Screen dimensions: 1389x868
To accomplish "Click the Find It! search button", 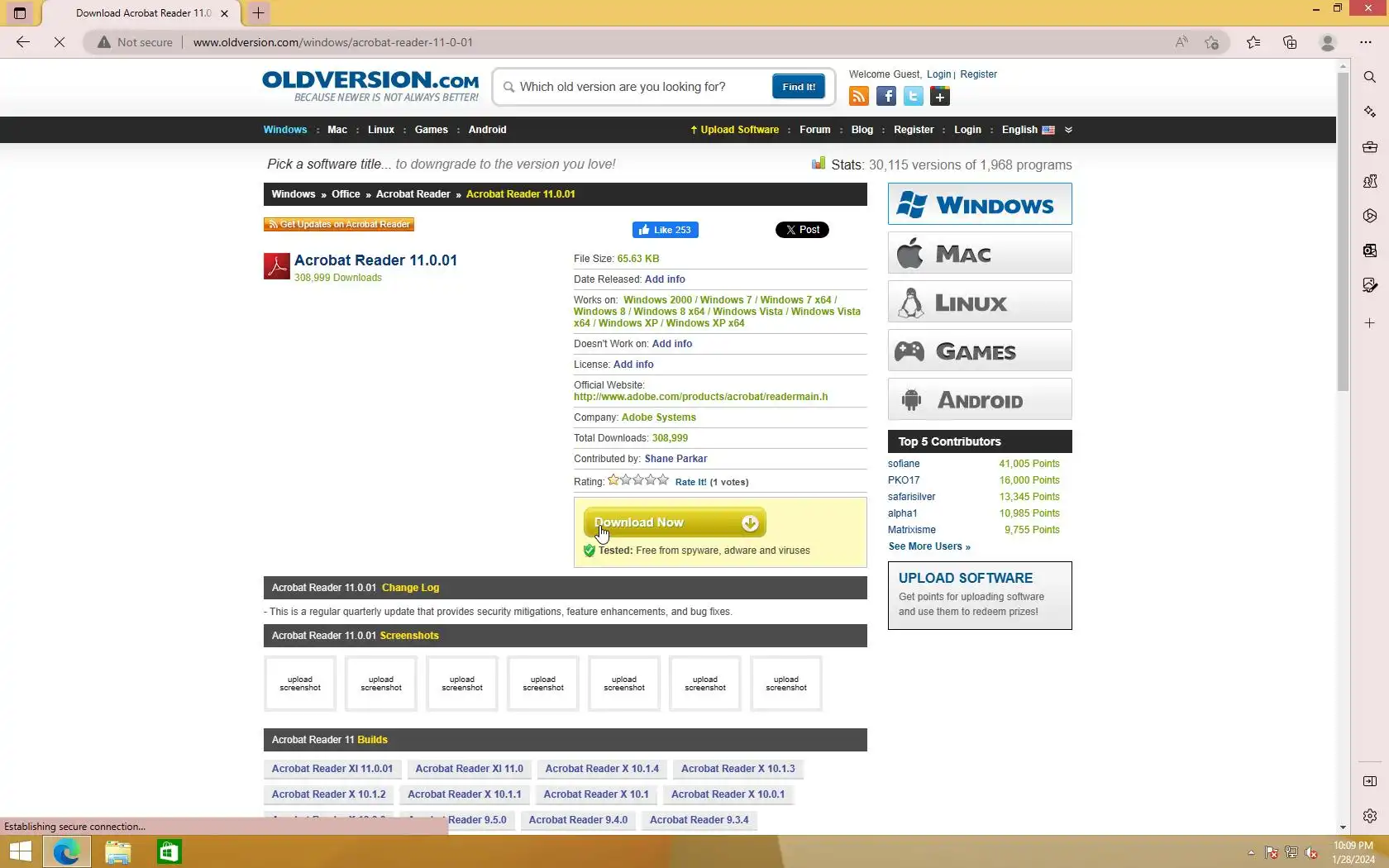I will point(799,87).
